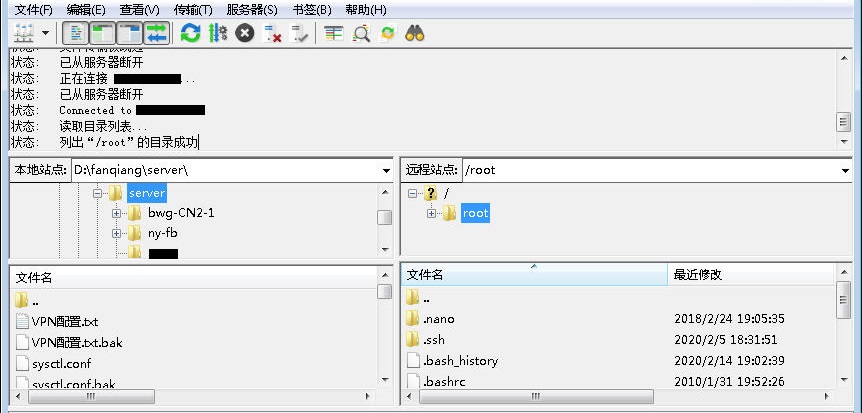862x413 pixels.
Task: Open the 传输(T) menu
Action: coord(192,9)
